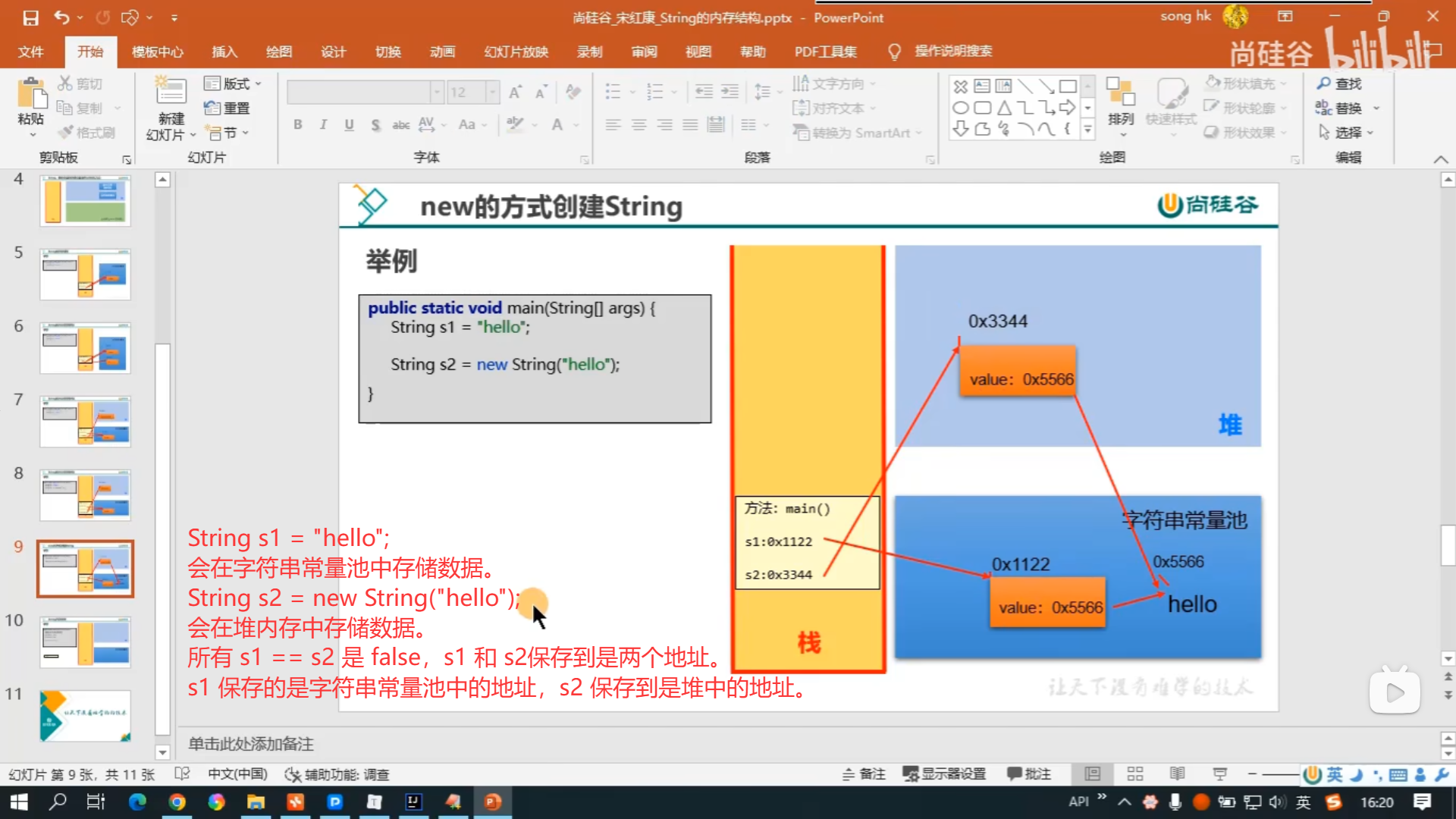Open Reading View from status bar
This screenshot has width=1456, height=819.
point(1177,773)
